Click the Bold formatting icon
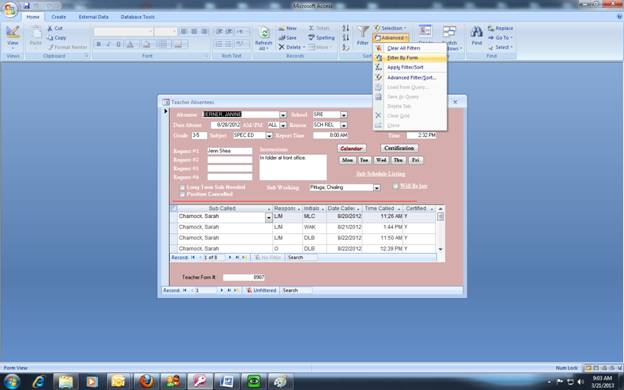624x390 pixels. click(x=99, y=44)
